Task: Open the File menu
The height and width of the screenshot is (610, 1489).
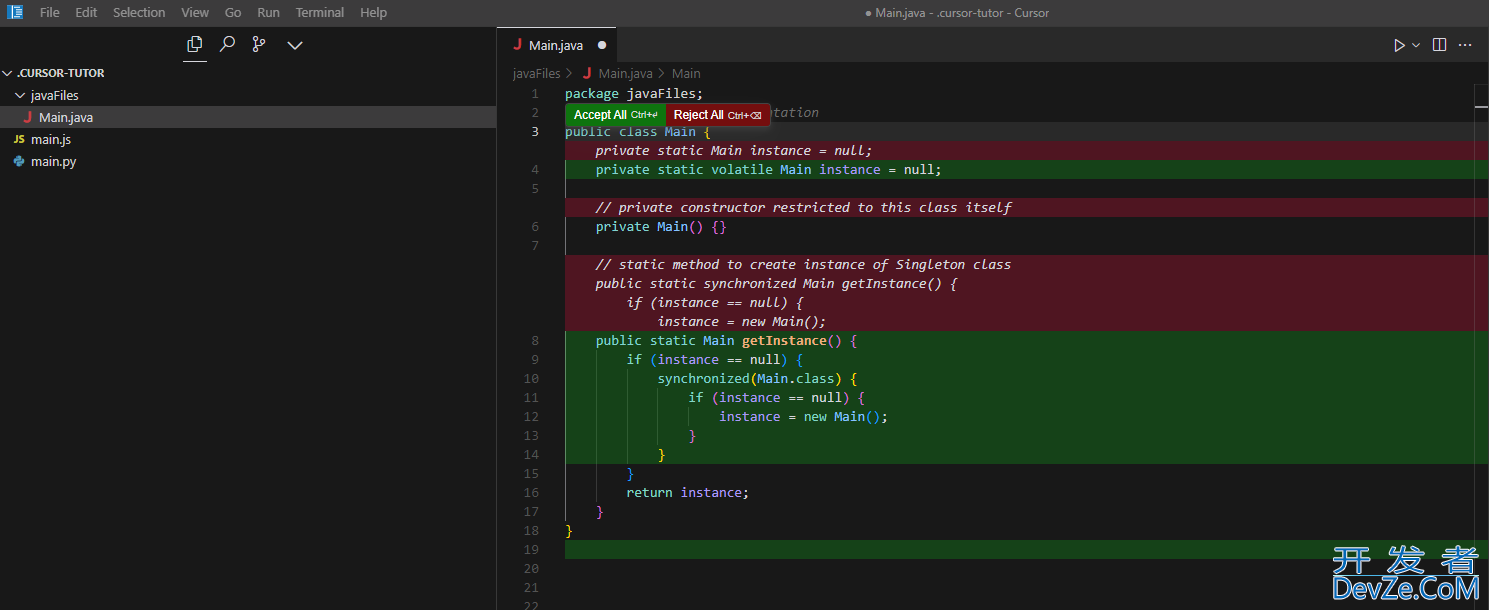Action: [49, 12]
